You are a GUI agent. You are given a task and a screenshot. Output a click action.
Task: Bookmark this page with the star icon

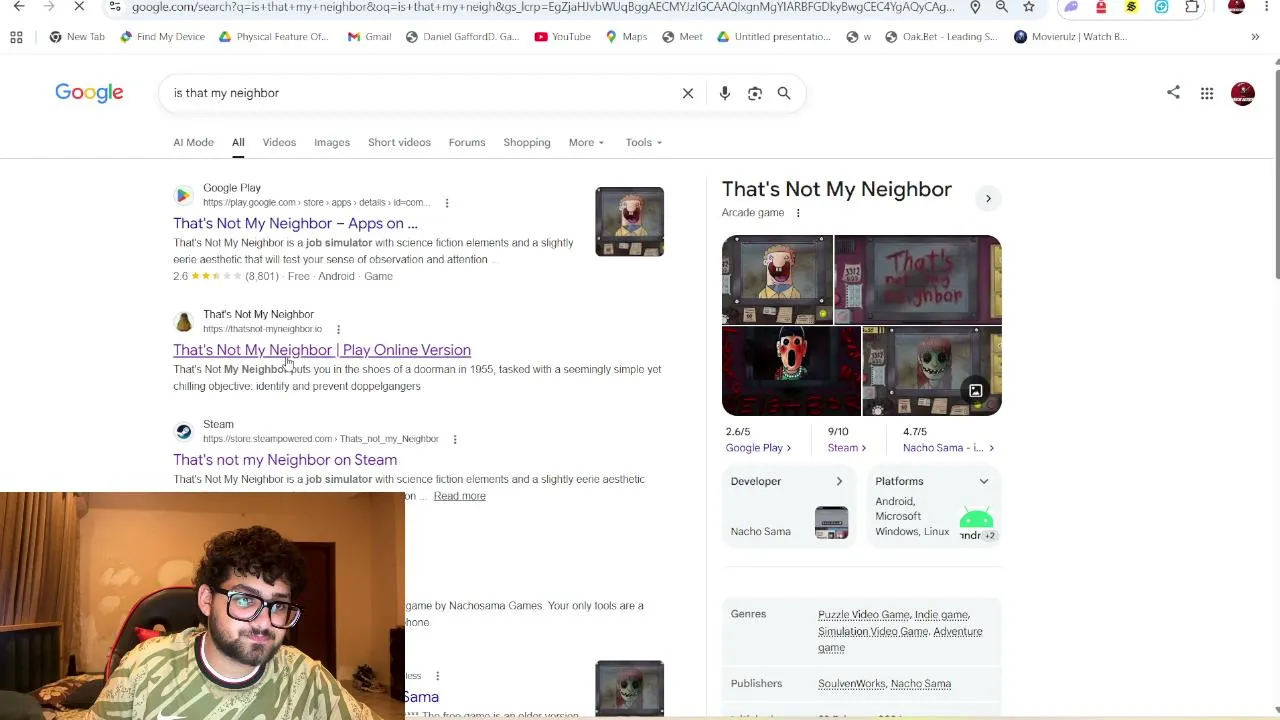pyautogui.click(x=1029, y=7)
